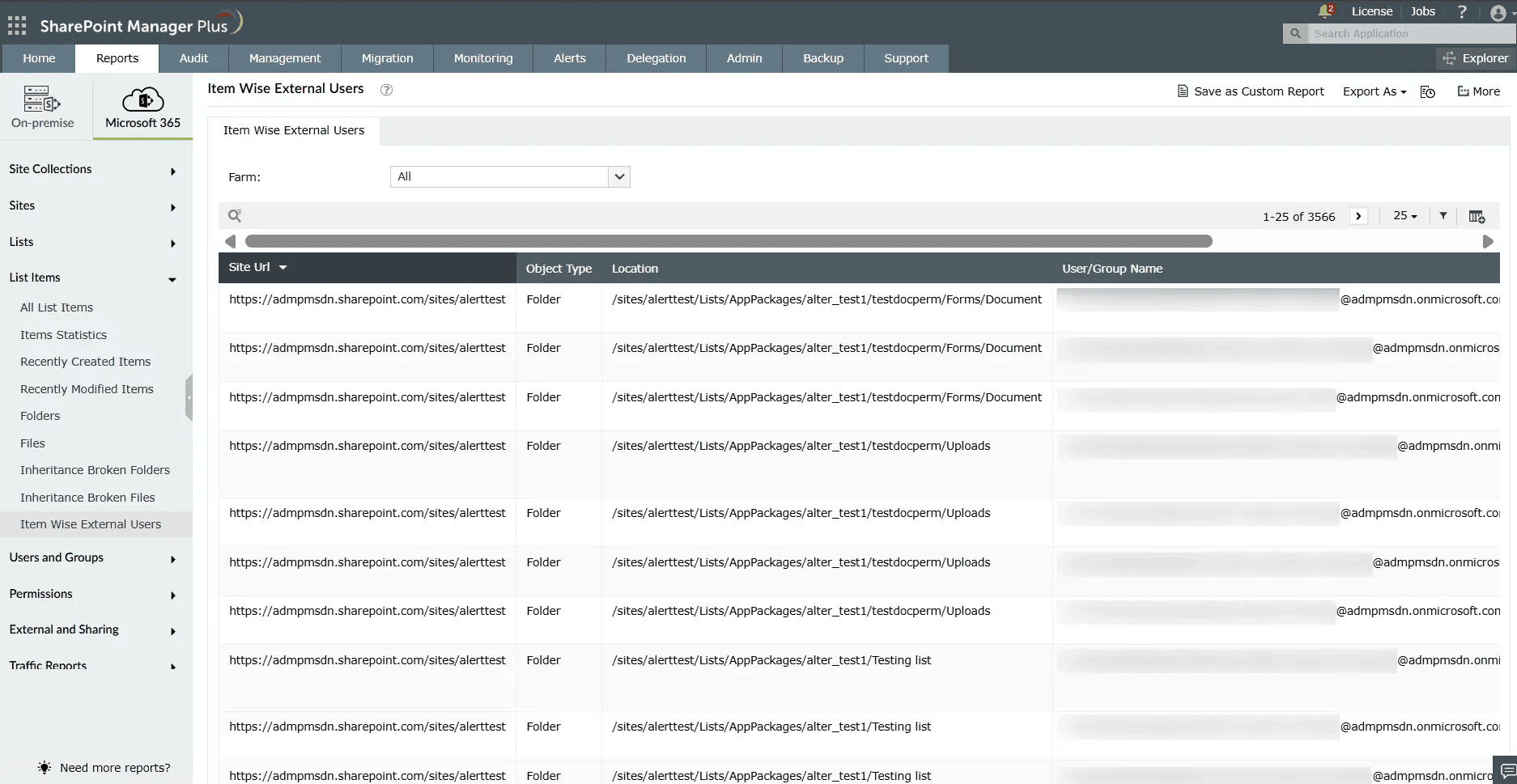Open the Migration tab
Screen dimensions: 1517x784
pyautogui.click(x=387, y=58)
